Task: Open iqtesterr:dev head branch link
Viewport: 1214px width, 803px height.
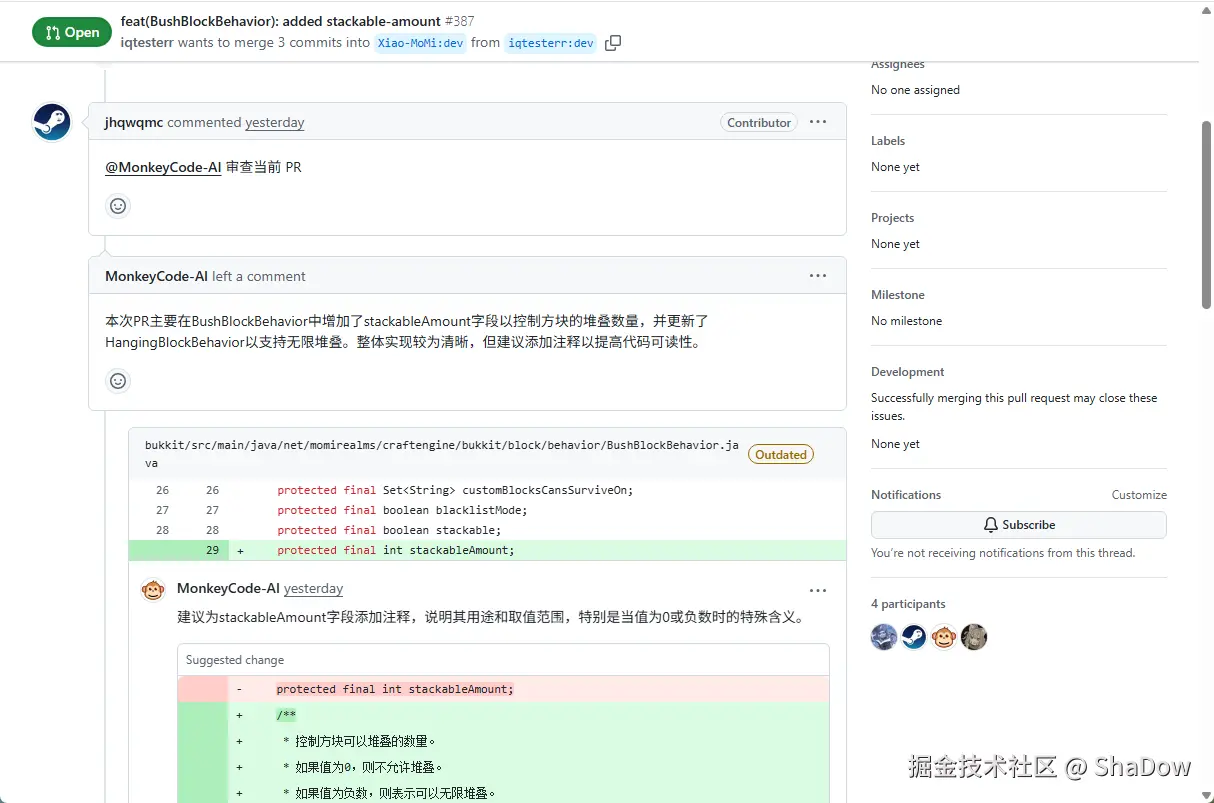Action: click(x=551, y=43)
